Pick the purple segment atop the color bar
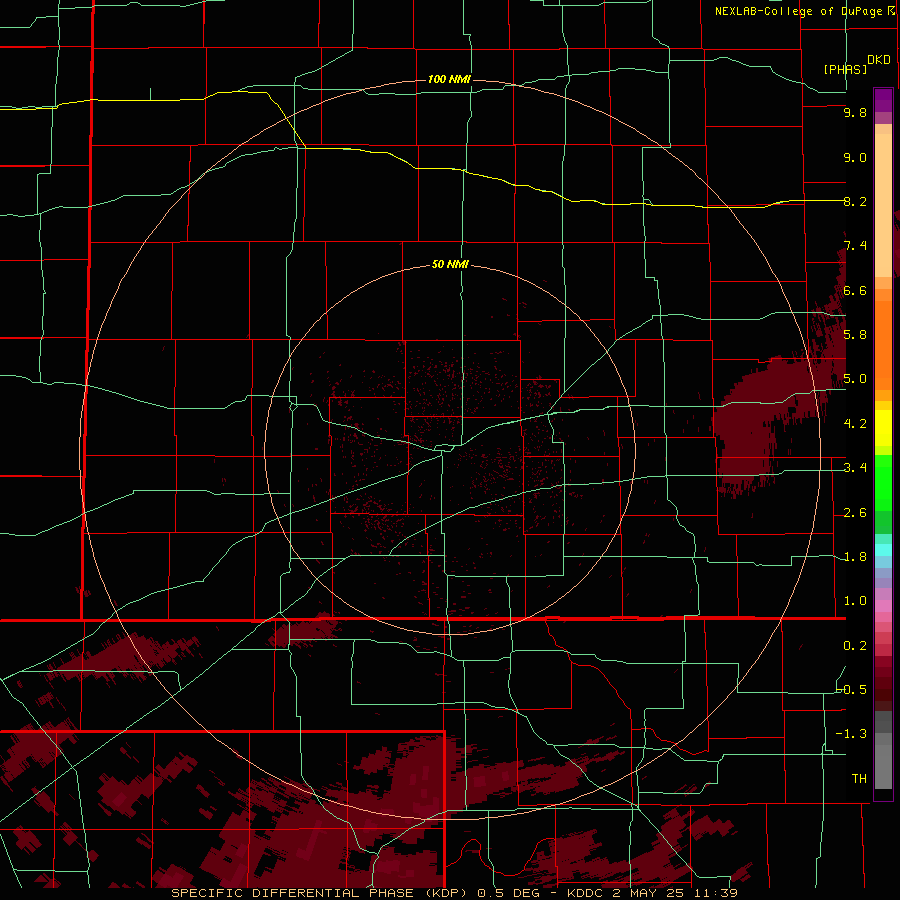The image size is (900, 900). [x=883, y=100]
